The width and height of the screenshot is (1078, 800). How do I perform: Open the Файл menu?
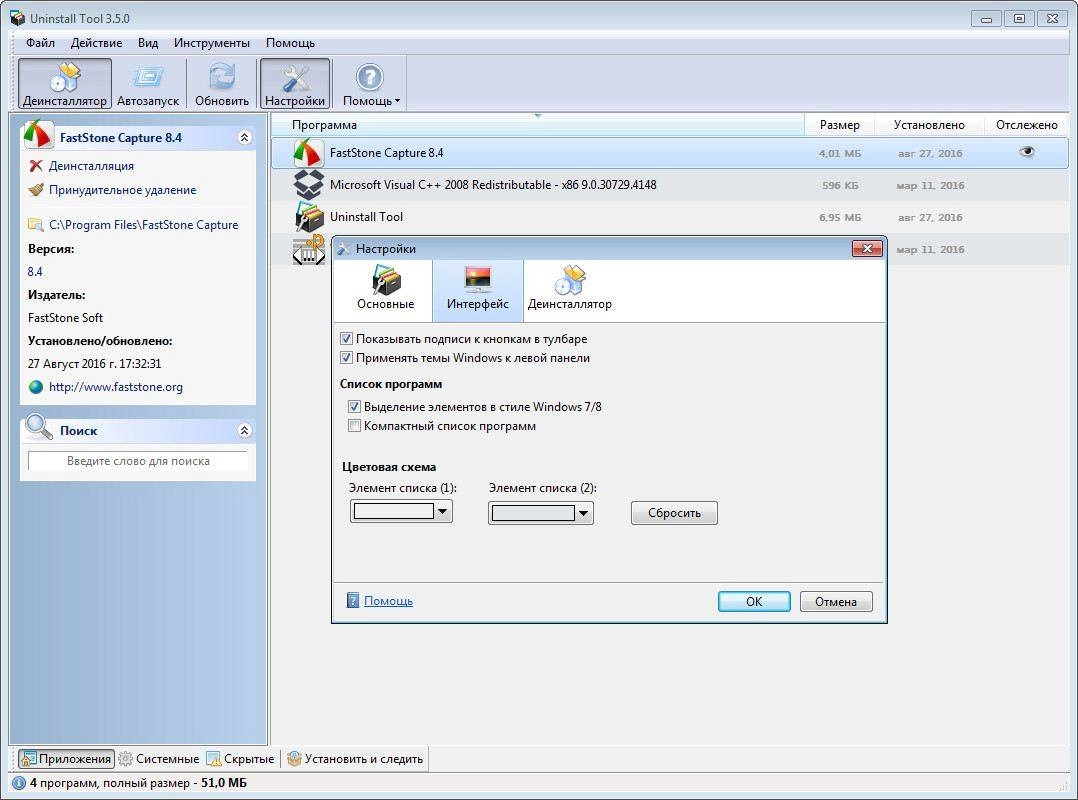[x=41, y=43]
